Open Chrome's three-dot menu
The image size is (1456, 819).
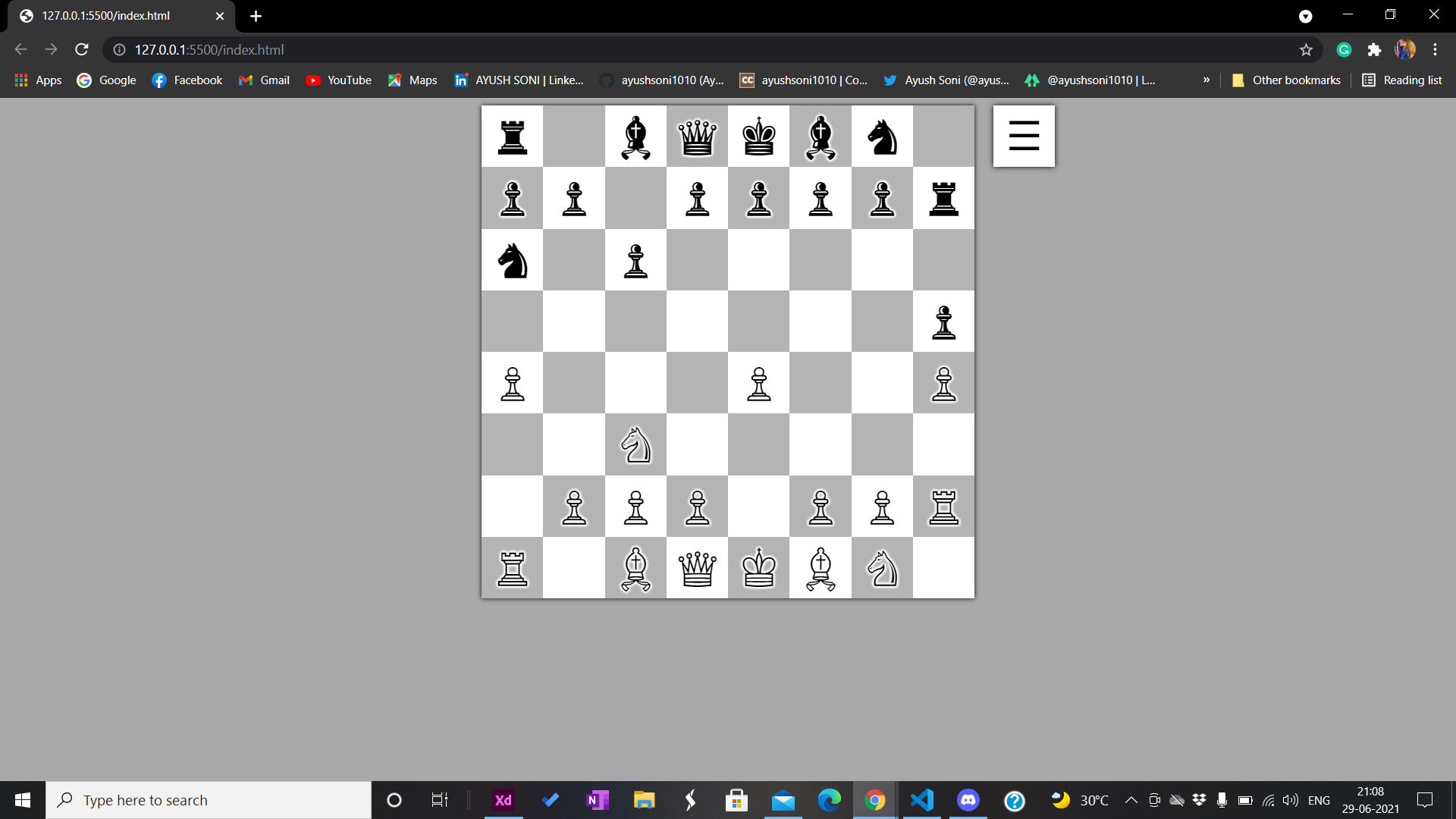coord(1435,50)
